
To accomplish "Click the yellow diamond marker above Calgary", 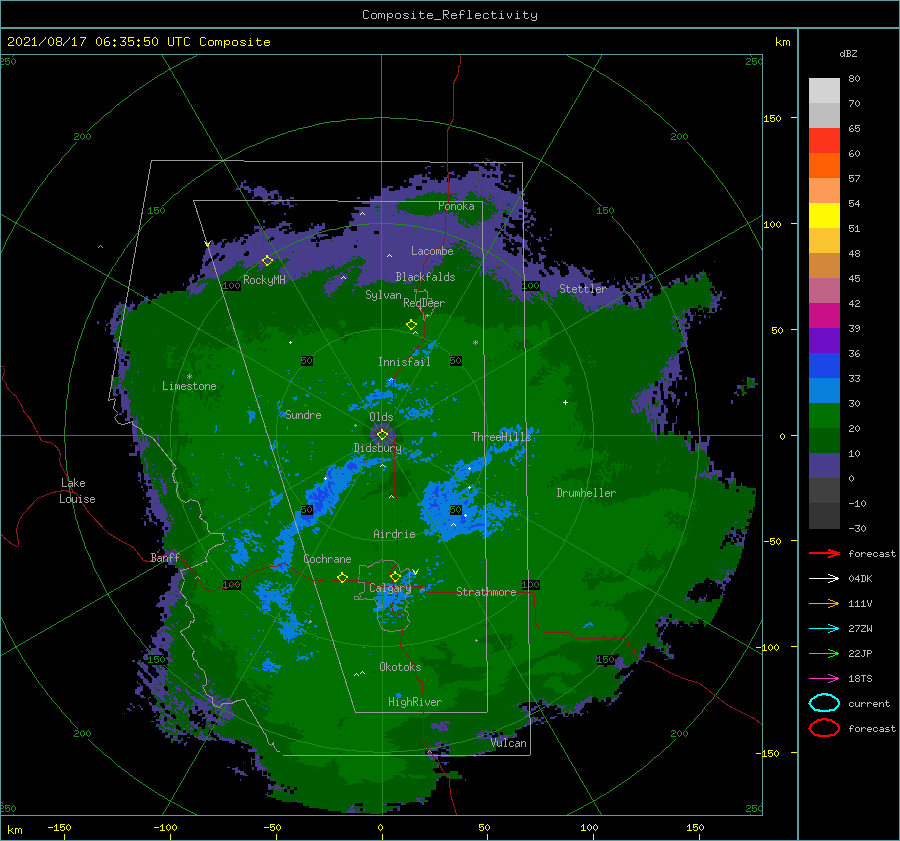I will (395, 576).
